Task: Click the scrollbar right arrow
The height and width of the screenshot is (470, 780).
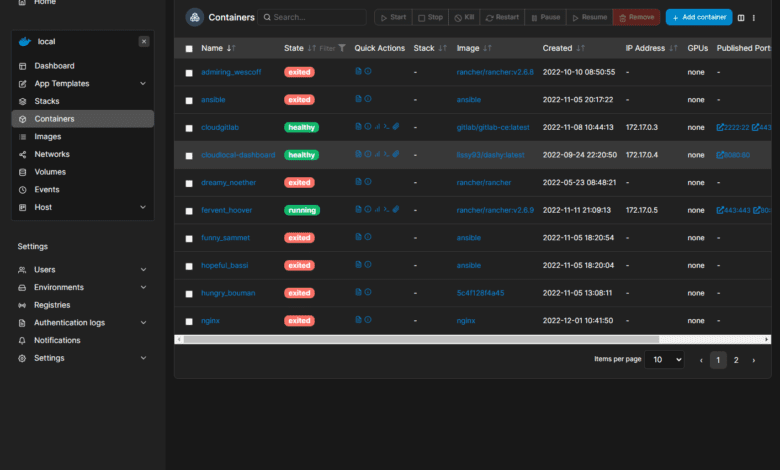Action: (767, 339)
